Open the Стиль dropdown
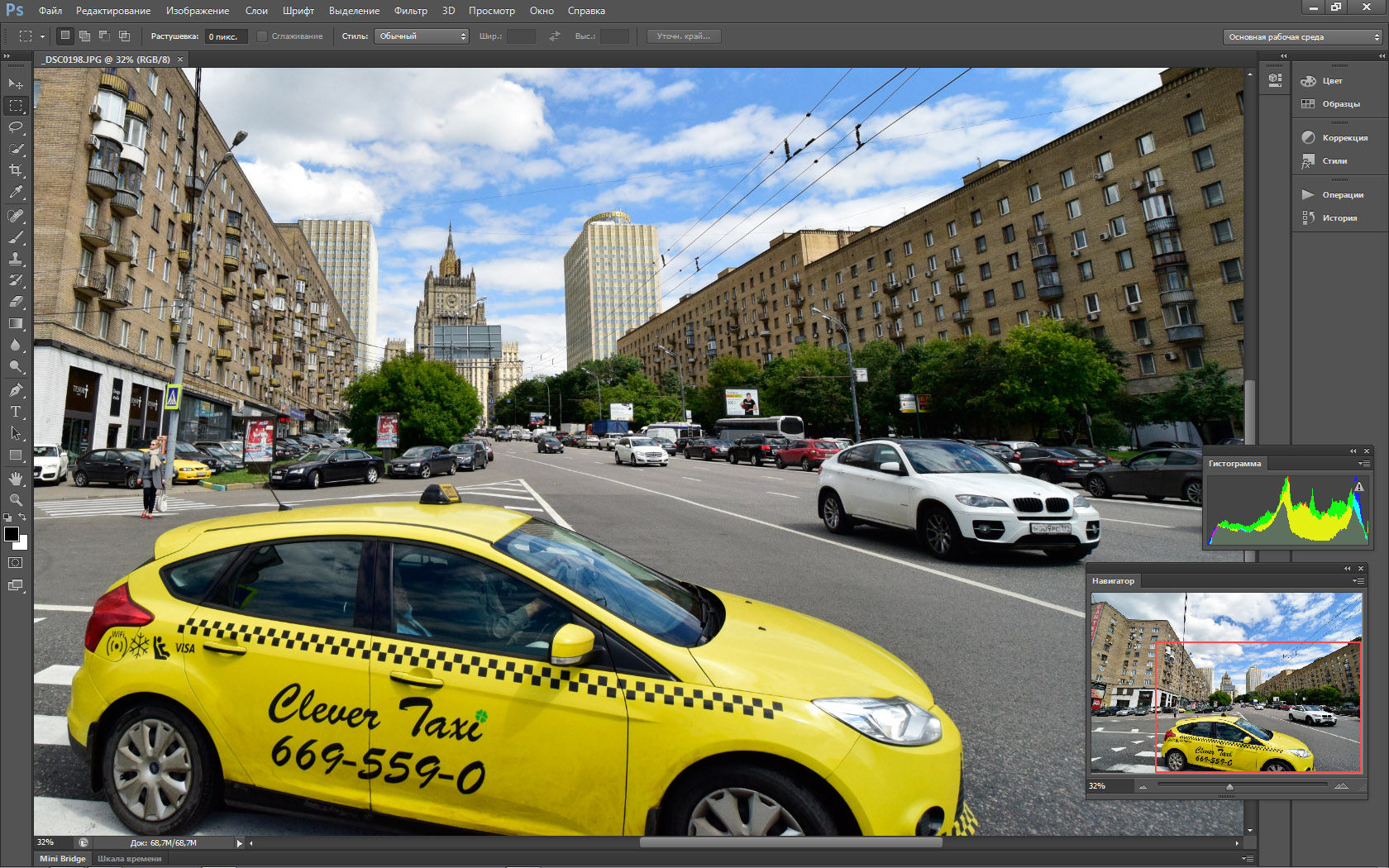The image size is (1389, 868). coord(422,36)
